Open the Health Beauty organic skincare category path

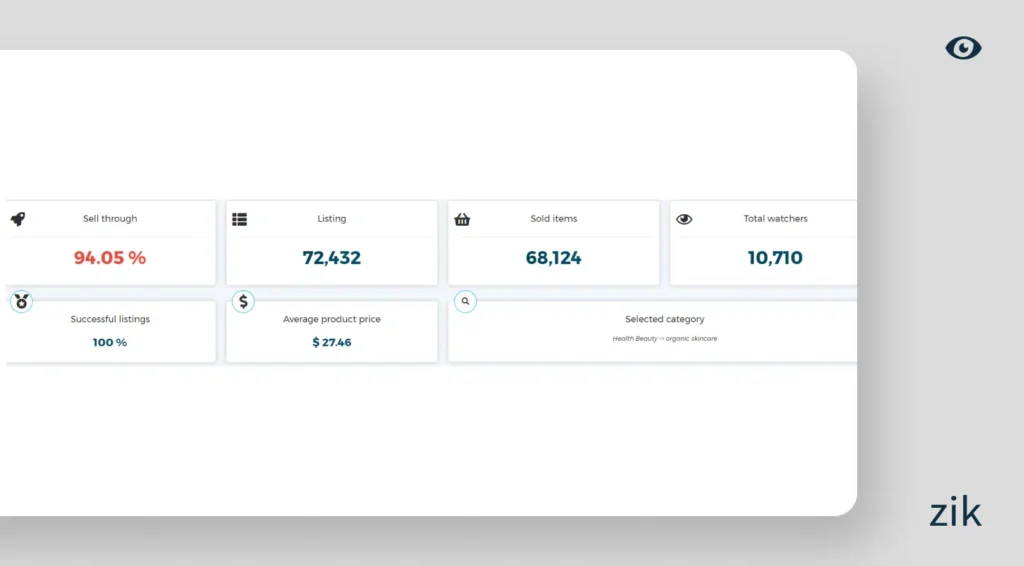tap(665, 339)
